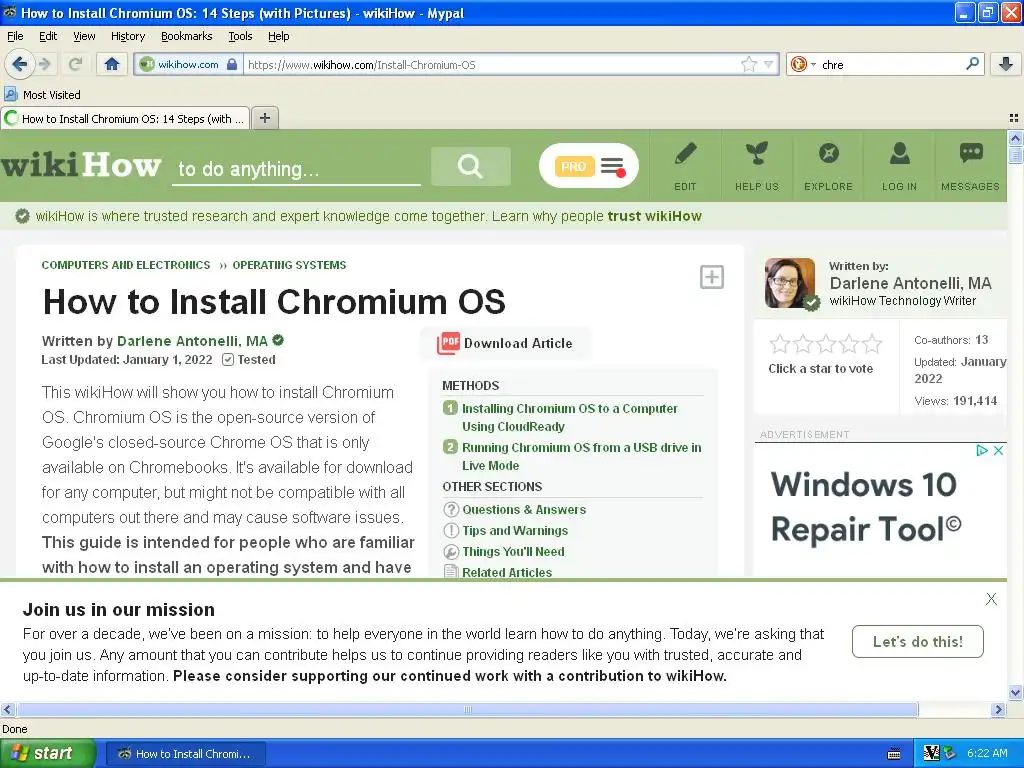Click the wikiHow search magnifier button

470,167
